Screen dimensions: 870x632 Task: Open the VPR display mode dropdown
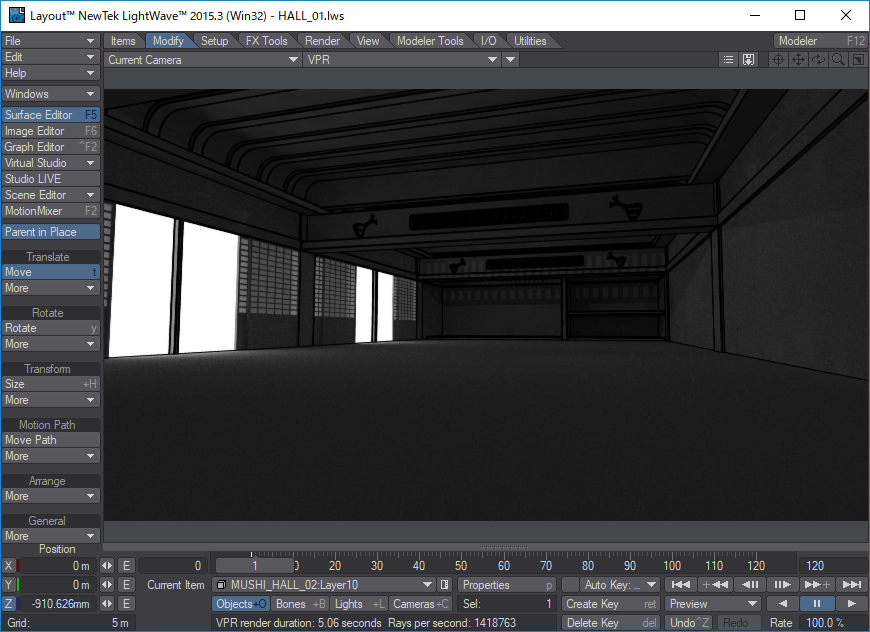(402, 59)
